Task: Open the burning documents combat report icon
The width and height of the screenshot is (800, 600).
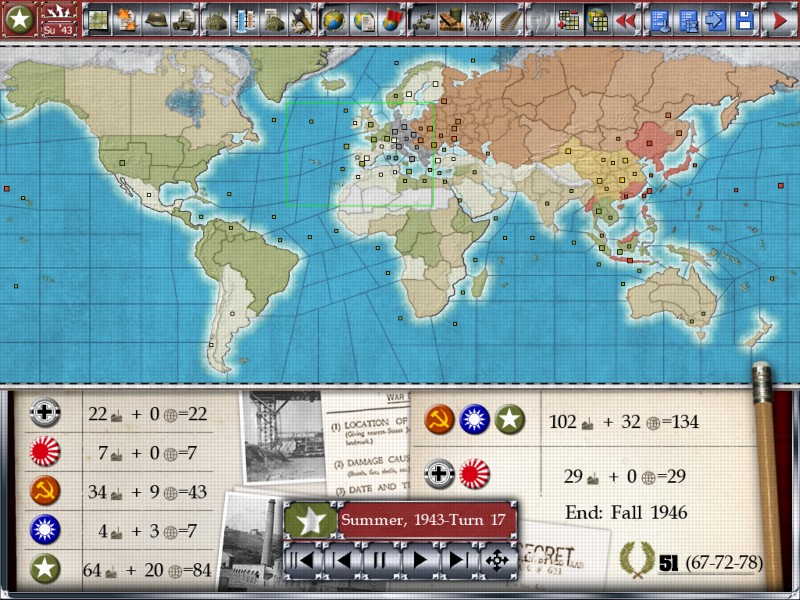Action: coord(127,20)
